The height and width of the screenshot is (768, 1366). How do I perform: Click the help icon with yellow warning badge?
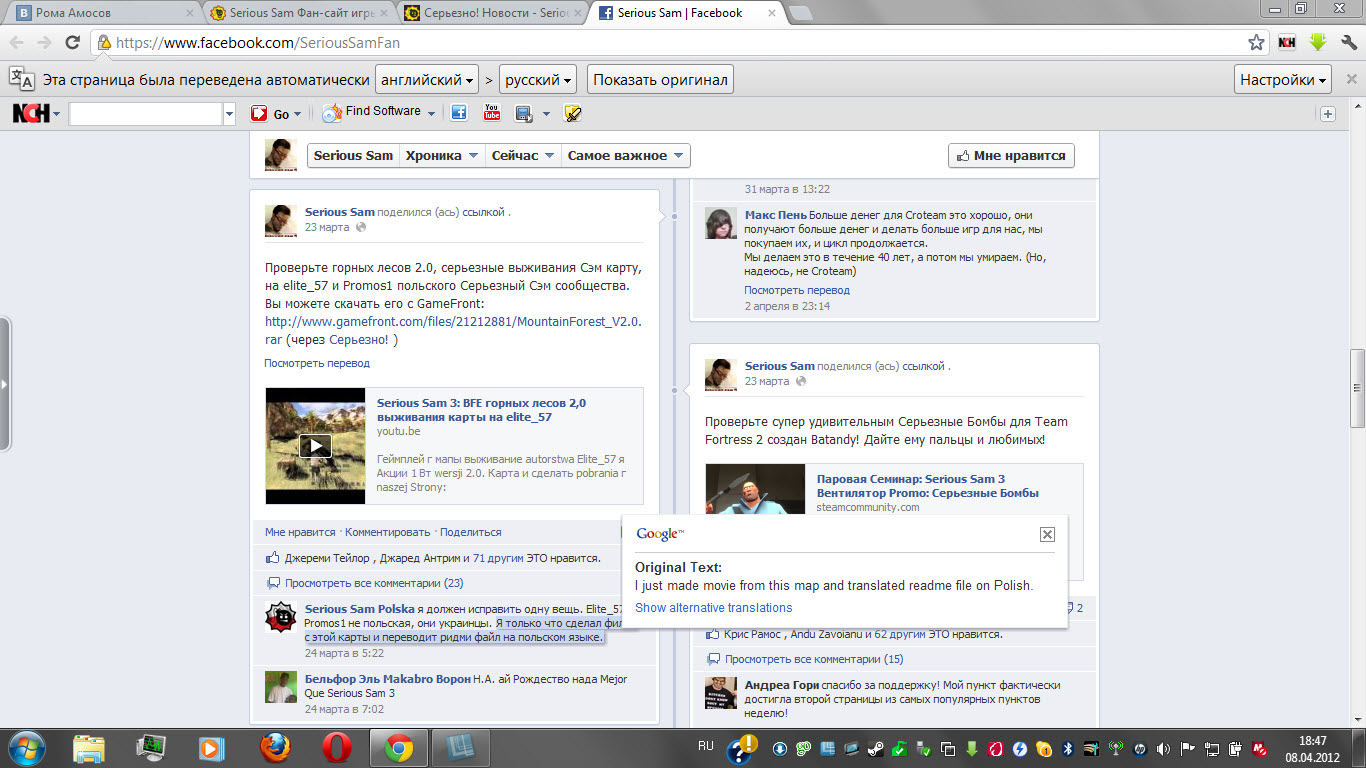click(x=743, y=748)
